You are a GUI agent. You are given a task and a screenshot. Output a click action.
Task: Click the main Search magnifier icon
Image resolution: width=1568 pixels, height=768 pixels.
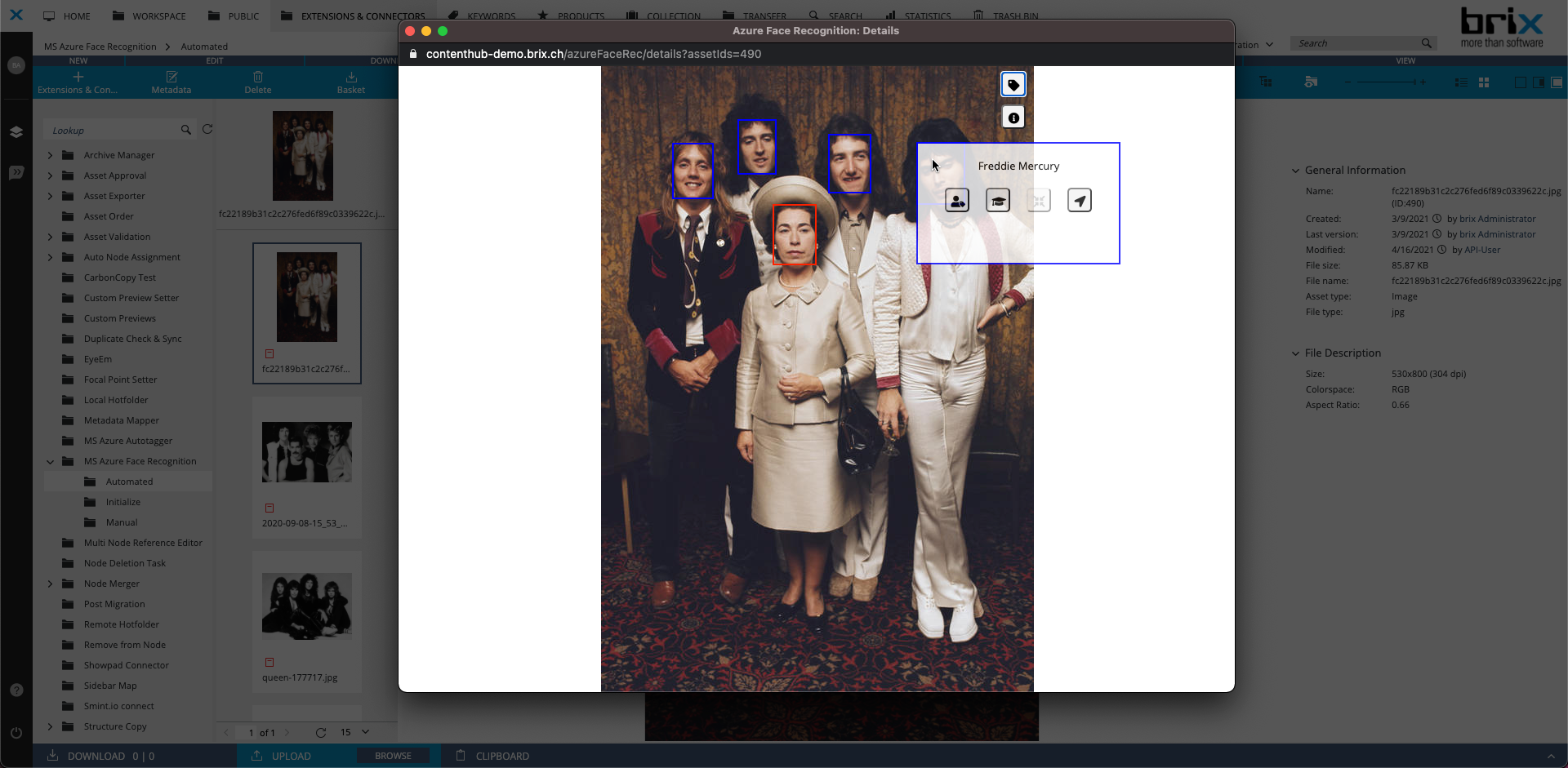[x=1426, y=43]
